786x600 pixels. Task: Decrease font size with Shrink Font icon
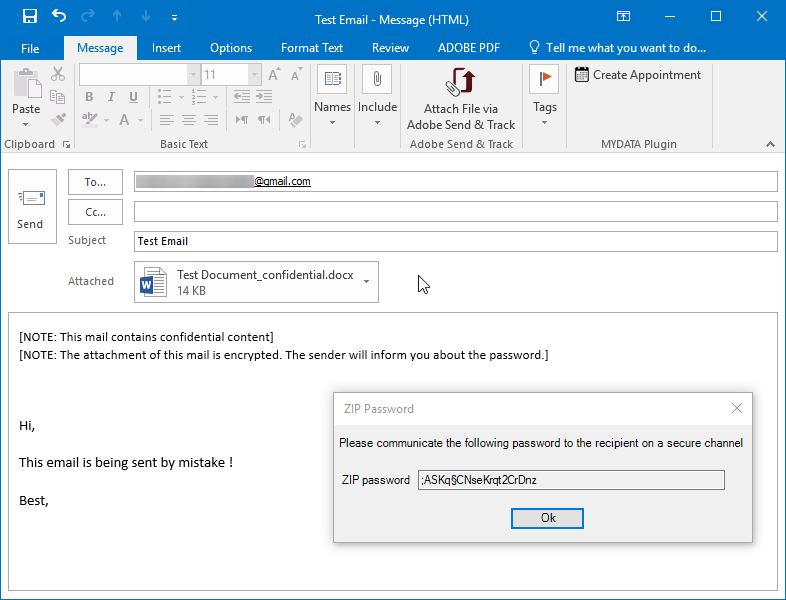click(x=296, y=75)
